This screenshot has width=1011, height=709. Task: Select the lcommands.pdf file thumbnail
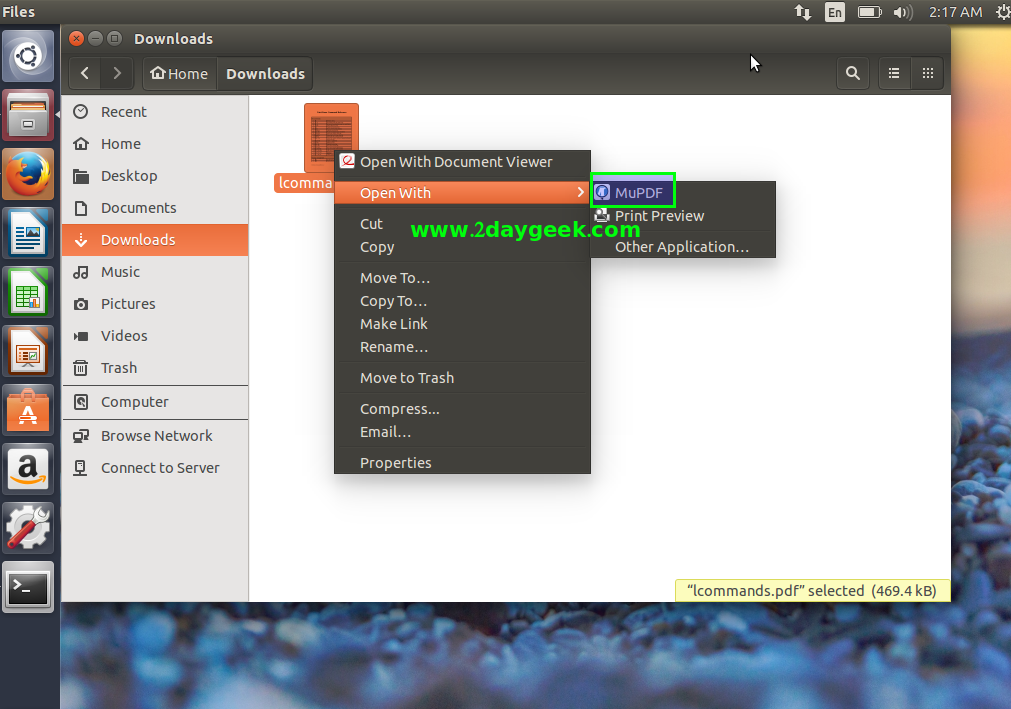[331, 137]
